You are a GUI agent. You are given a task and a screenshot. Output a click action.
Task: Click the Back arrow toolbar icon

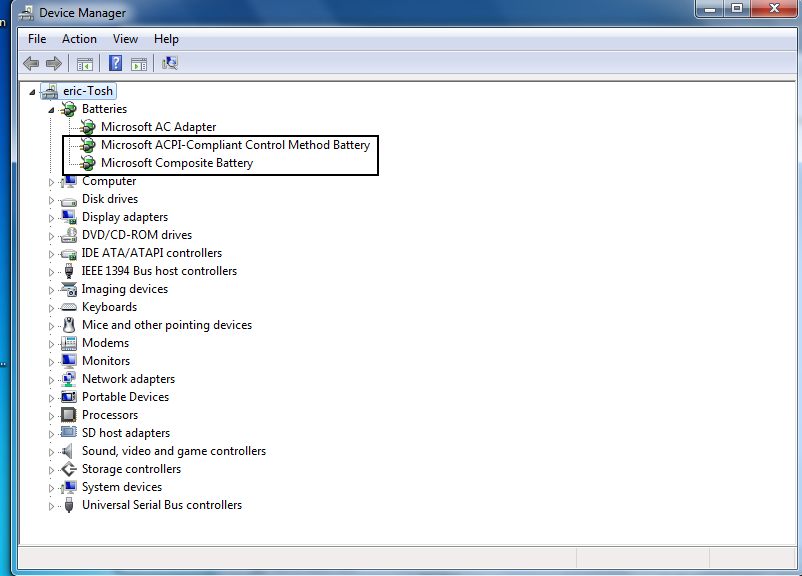(31, 63)
